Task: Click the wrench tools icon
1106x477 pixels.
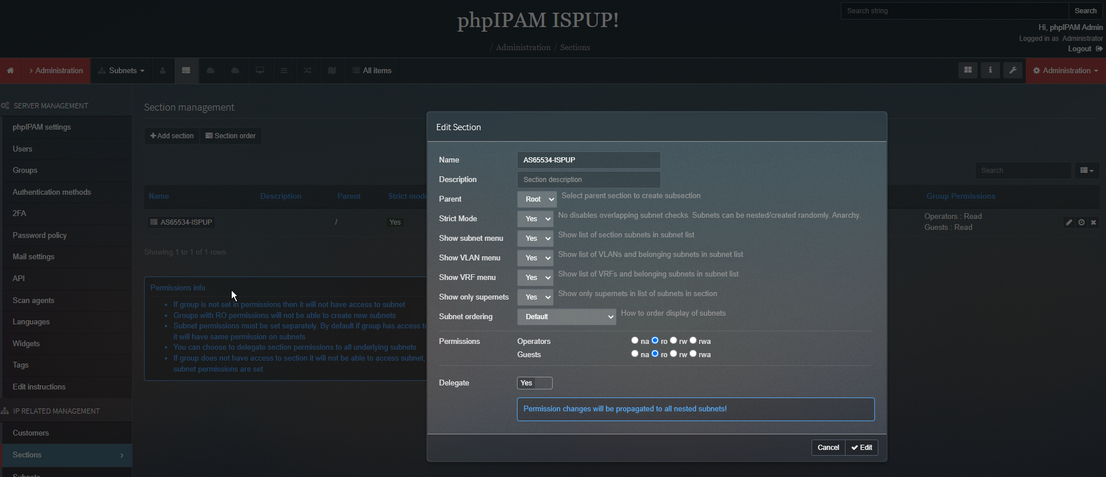Action: tap(1013, 70)
